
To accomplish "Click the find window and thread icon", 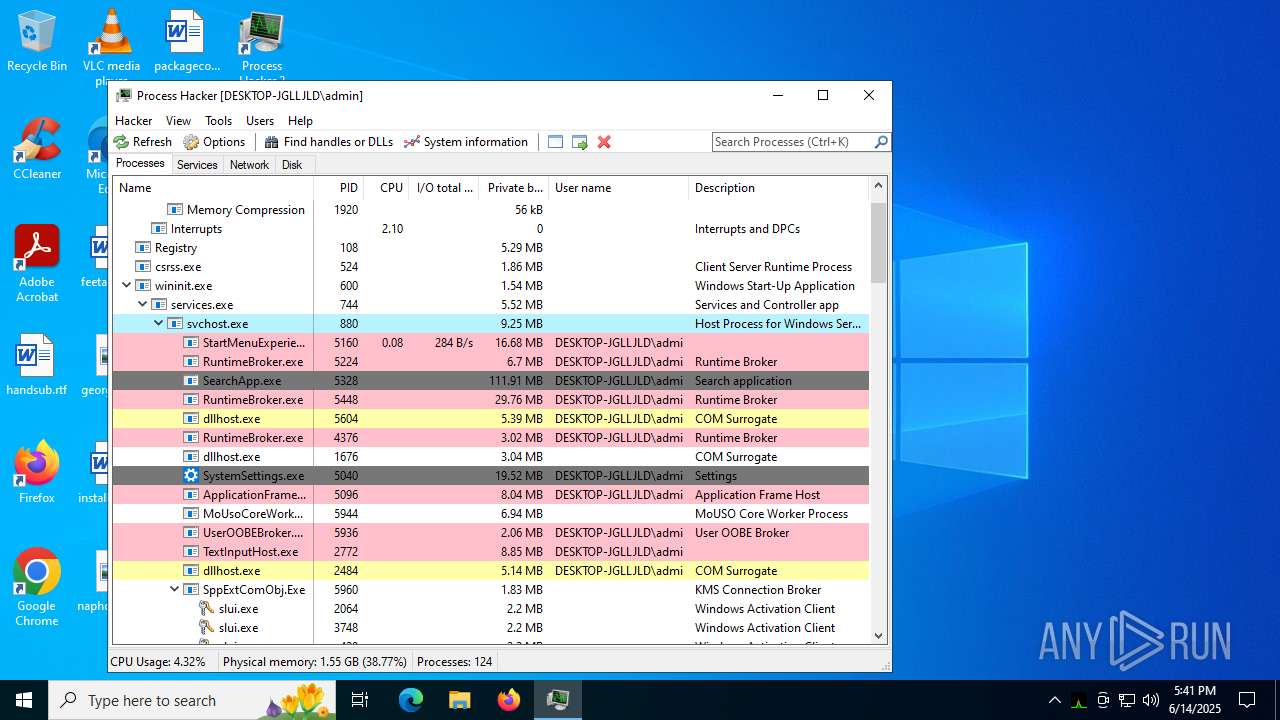I will point(580,142).
